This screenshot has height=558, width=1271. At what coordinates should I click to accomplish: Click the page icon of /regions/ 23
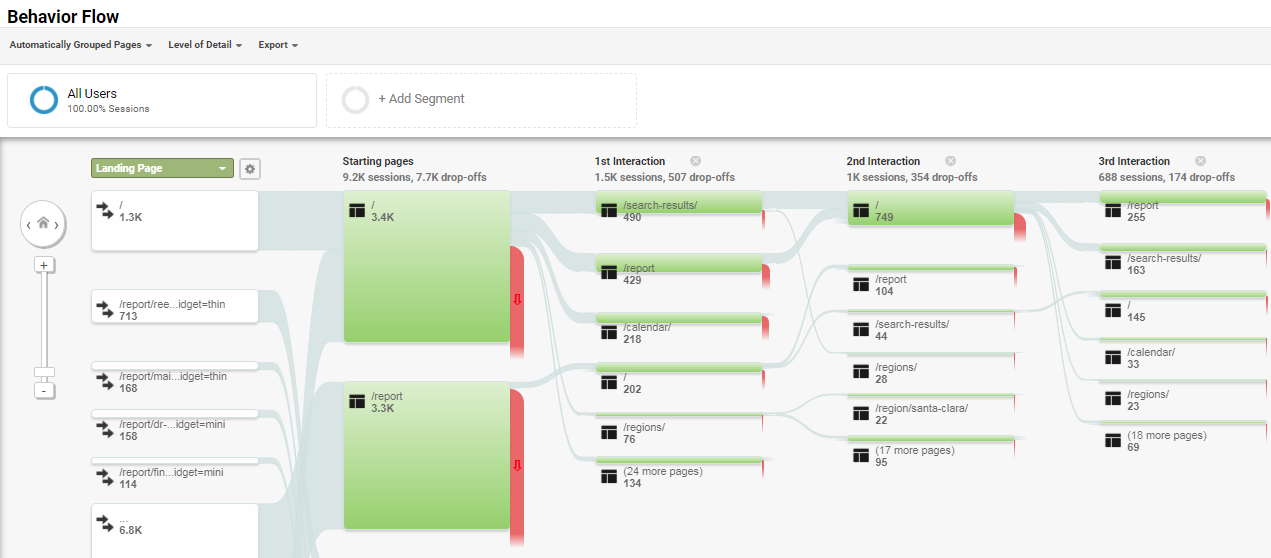pos(1112,399)
